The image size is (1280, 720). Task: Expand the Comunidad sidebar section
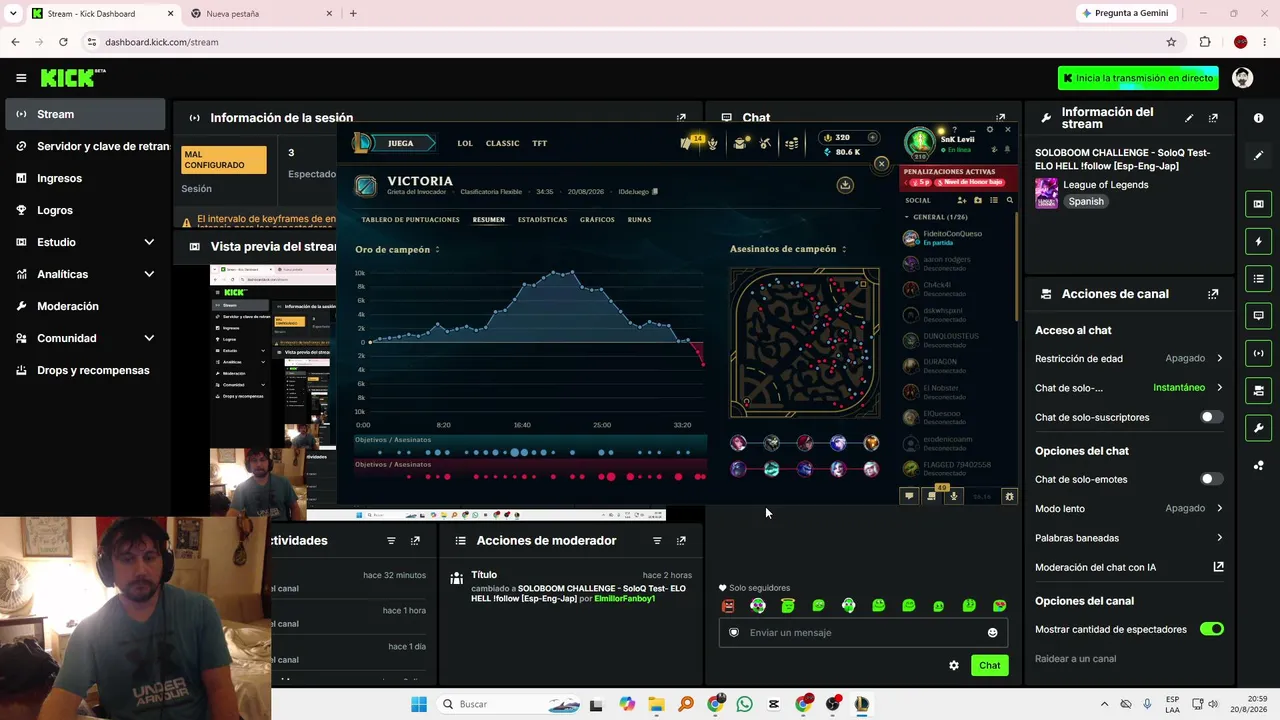(x=149, y=338)
